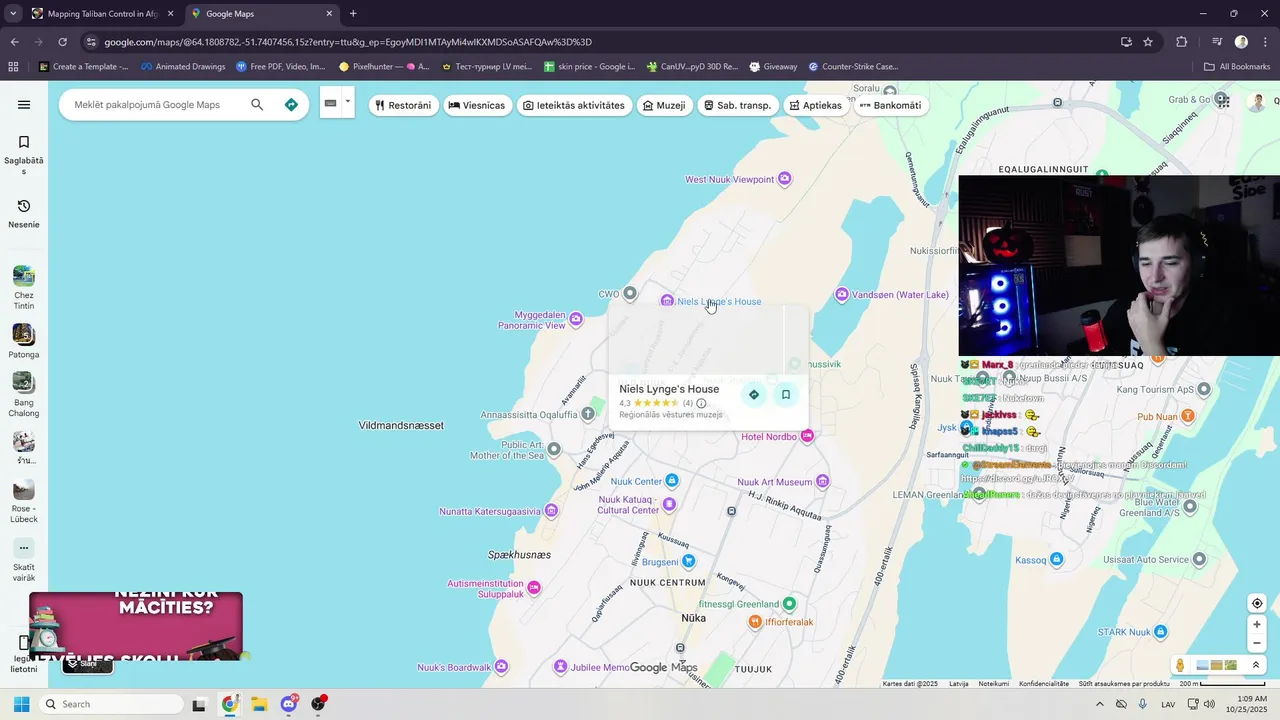Click Autismeinstitution Suluppaluk marker
Image resolution: width=1280 pixels, height=720 pixels.
tap(532, 588)
